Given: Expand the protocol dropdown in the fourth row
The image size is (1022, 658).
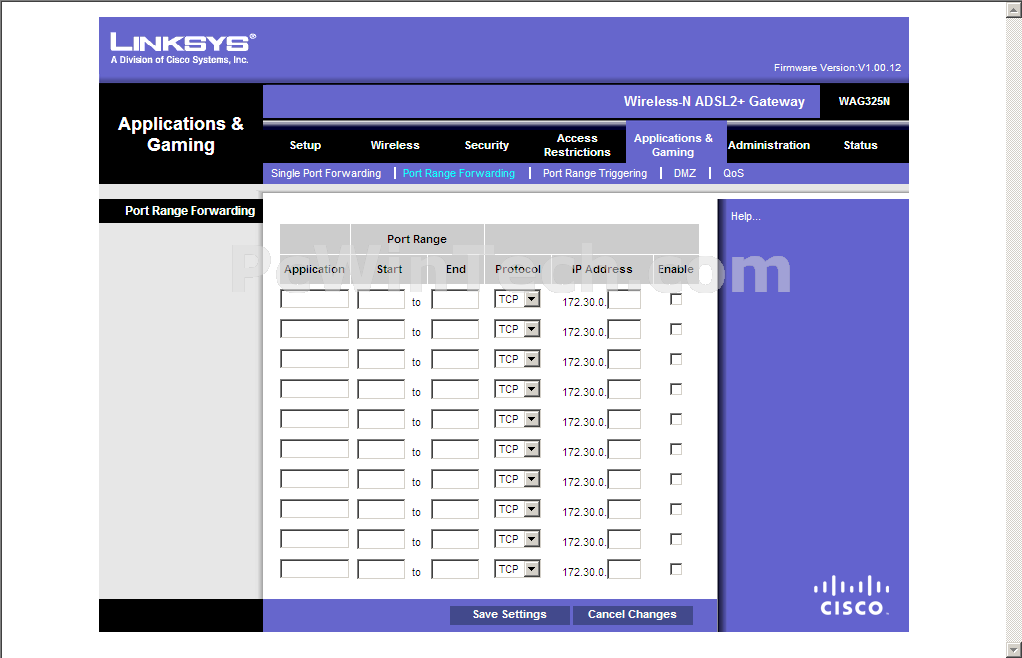Looking at the screenshot, I should [x=518, y=389].
